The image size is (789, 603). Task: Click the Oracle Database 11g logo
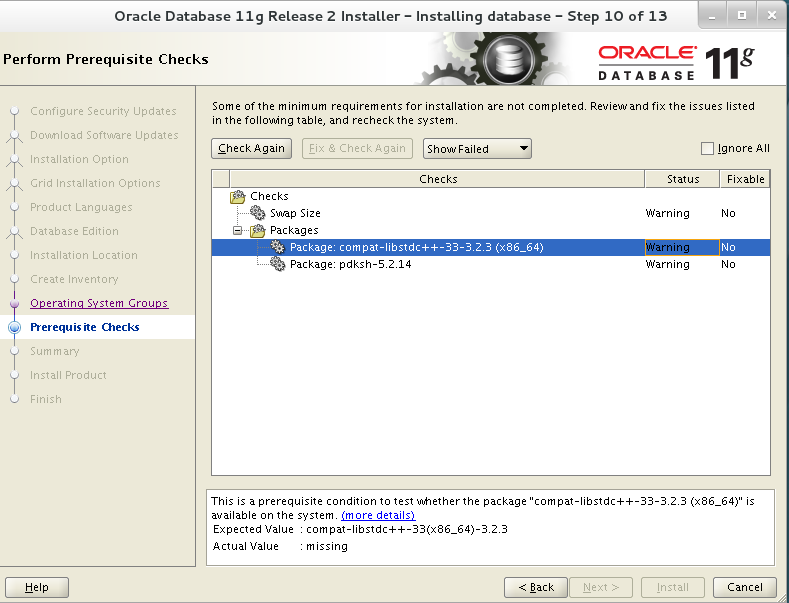point(676,63)
